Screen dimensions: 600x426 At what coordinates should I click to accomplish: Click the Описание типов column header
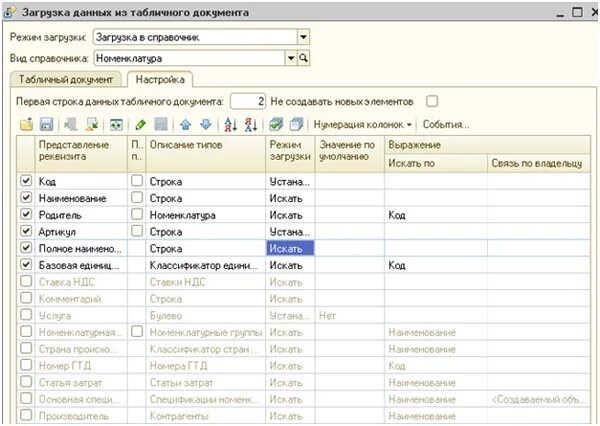click(x=205, y=153)
